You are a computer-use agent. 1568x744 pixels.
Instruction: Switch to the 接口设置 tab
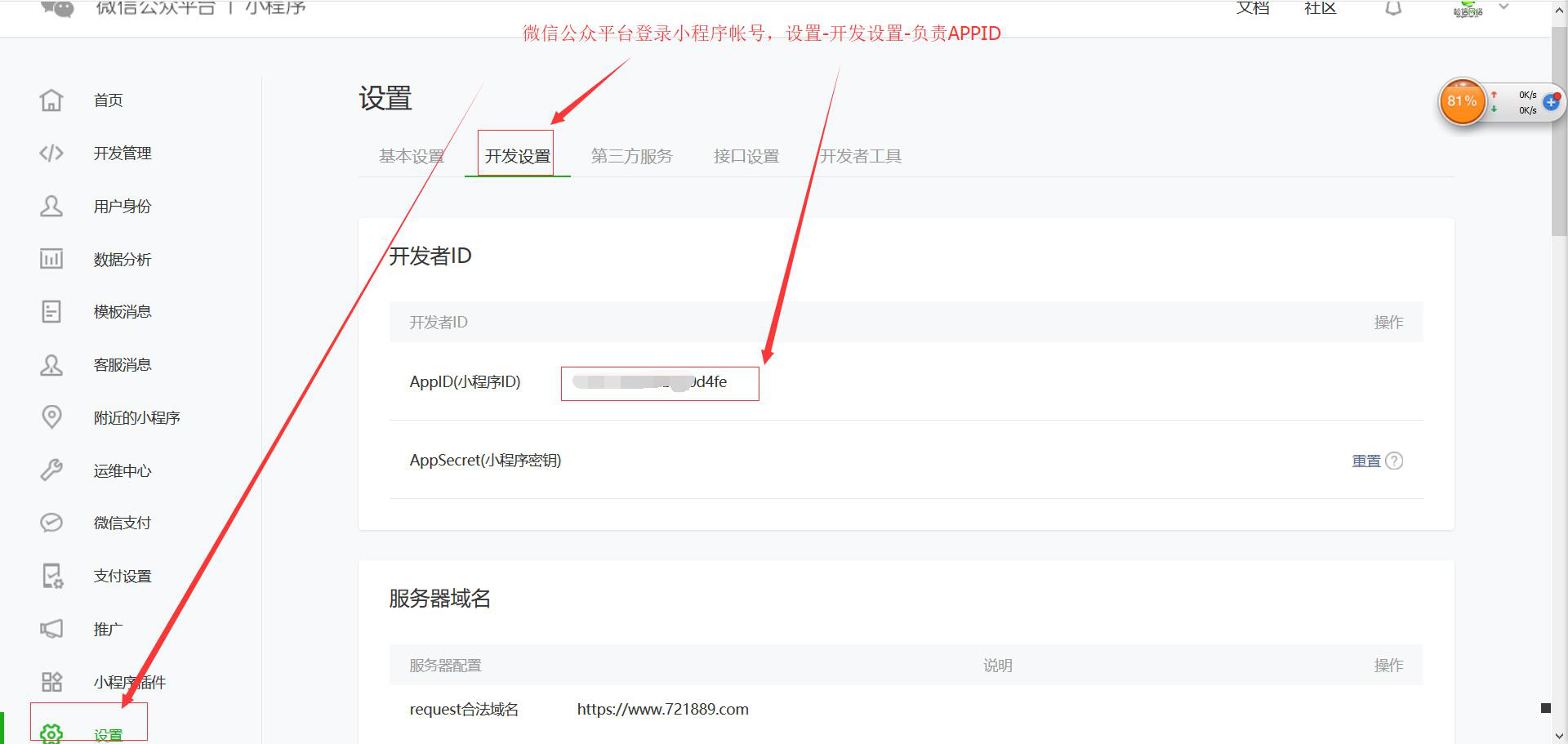tap(746, 156)
